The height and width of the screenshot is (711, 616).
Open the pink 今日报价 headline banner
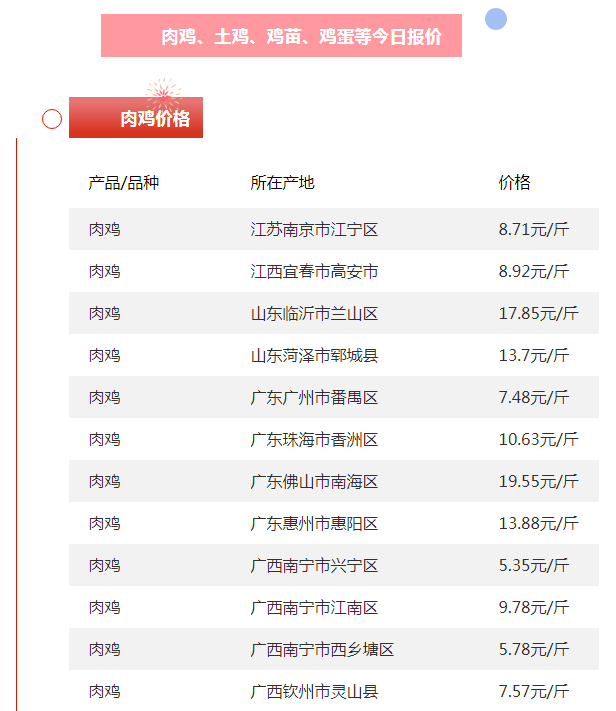[x=281, y=36]
